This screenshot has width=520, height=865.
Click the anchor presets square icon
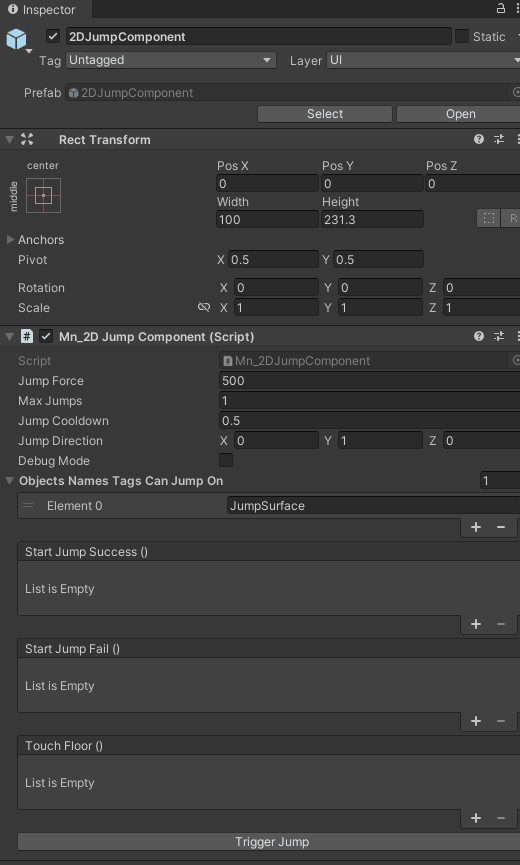43,195
